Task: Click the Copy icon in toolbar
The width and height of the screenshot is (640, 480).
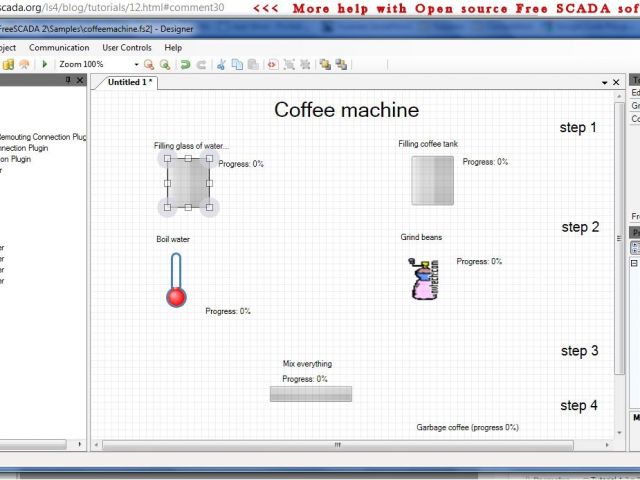Action: pyautogui.click(x=237, y=64)
